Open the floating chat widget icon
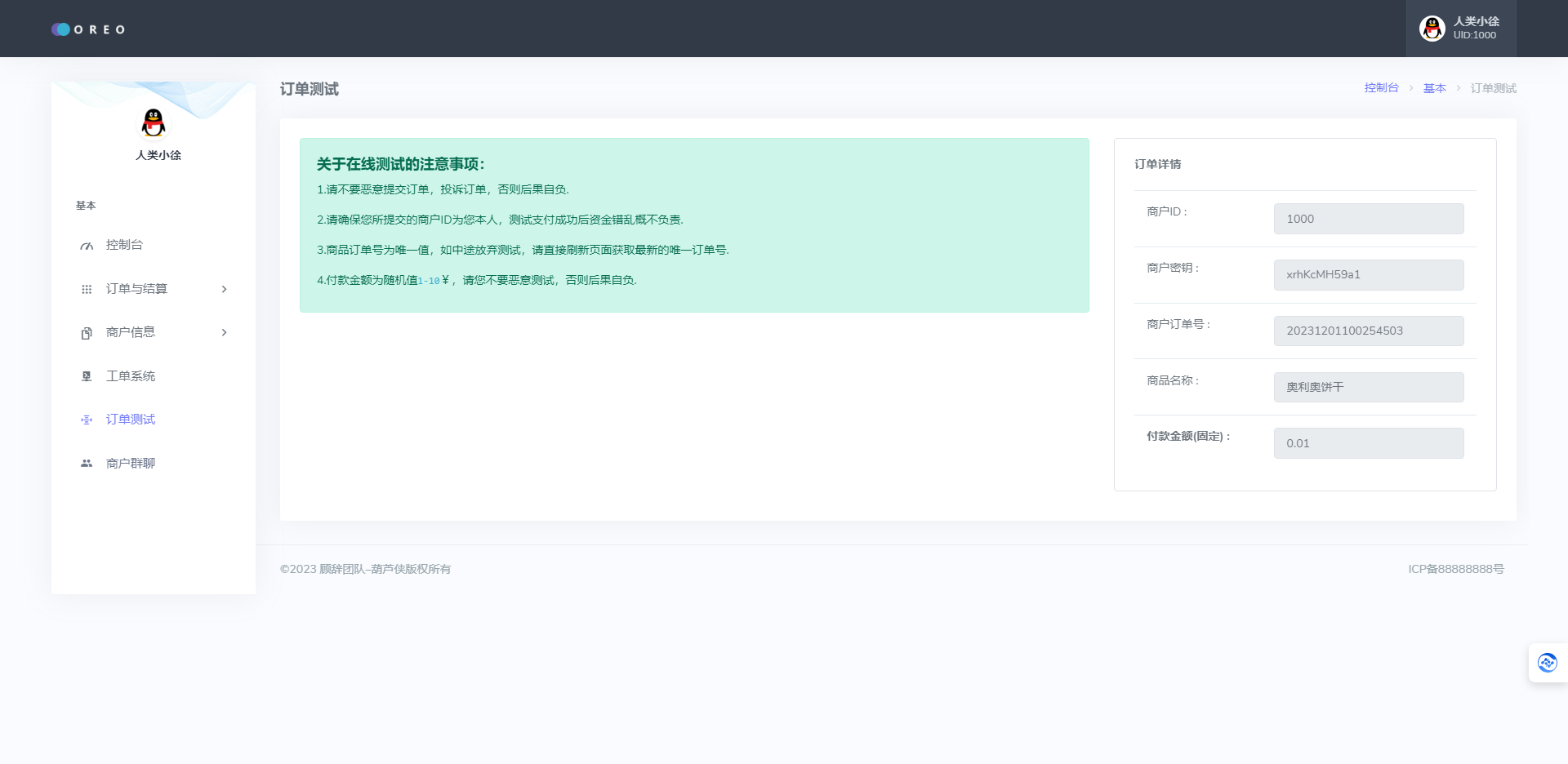The height and width of the screenshot is (764, 1568). click(x=1547, y=663)
